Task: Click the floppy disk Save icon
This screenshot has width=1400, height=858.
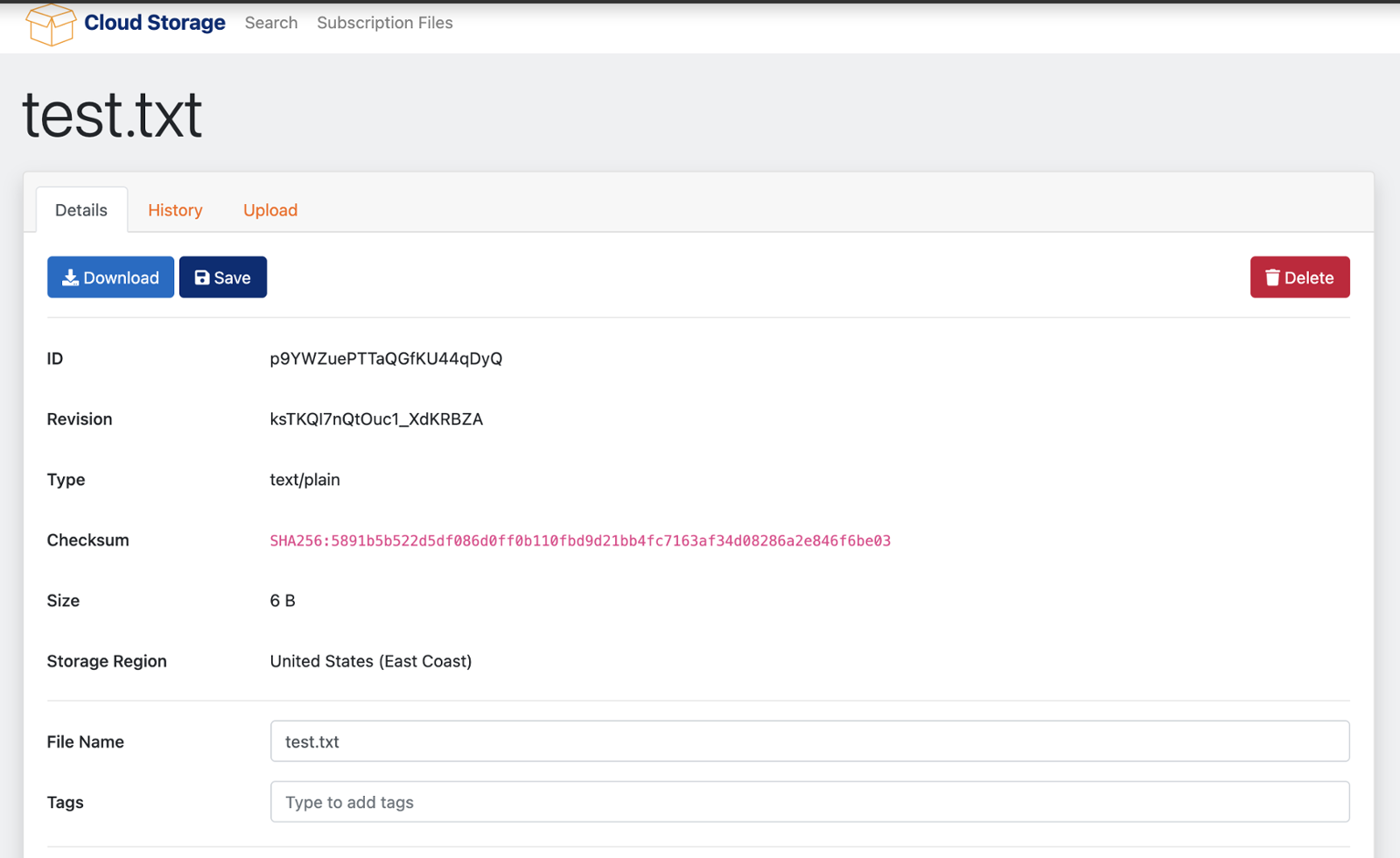Action: [202, 278]
